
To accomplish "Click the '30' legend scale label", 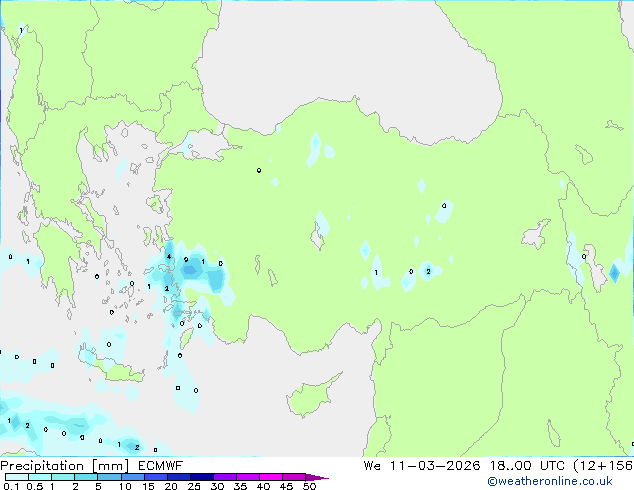I will point(217,486).
